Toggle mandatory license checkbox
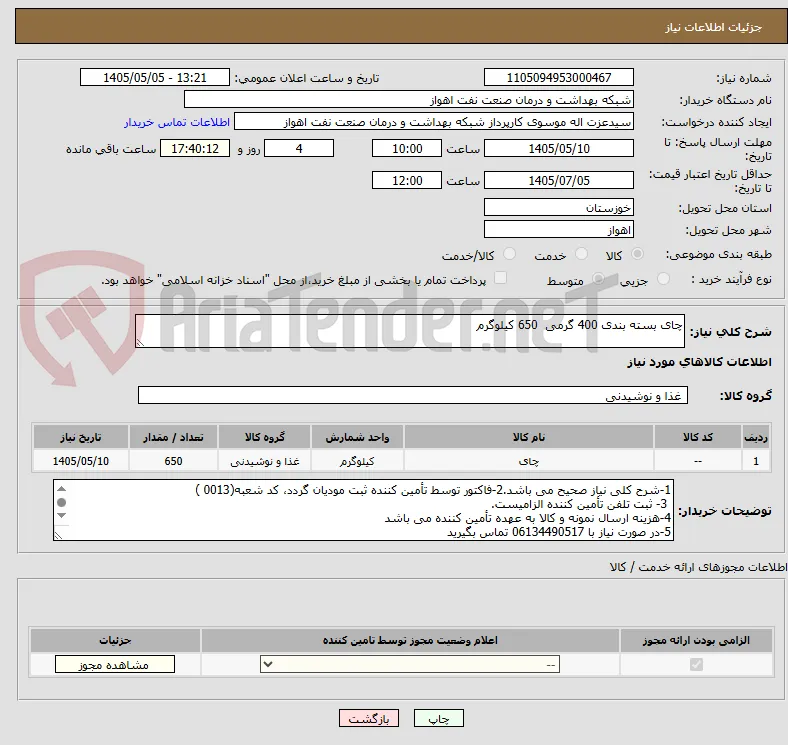 click(x=696, y=665)
